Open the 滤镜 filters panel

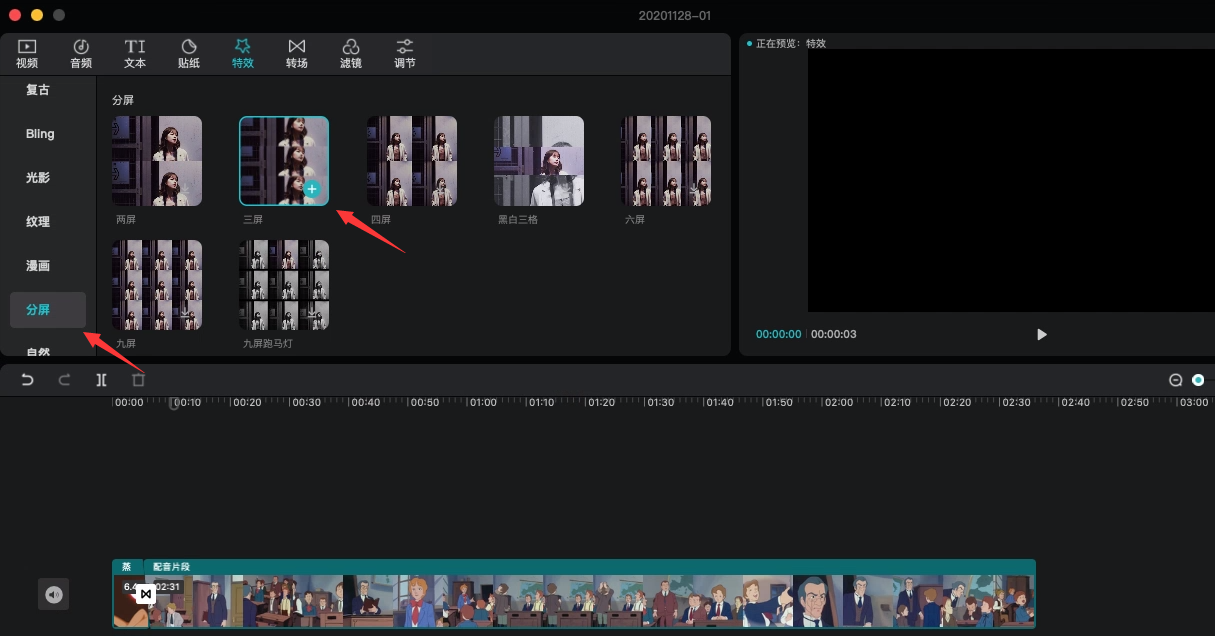pyautogui.click(x=351, y=53)
